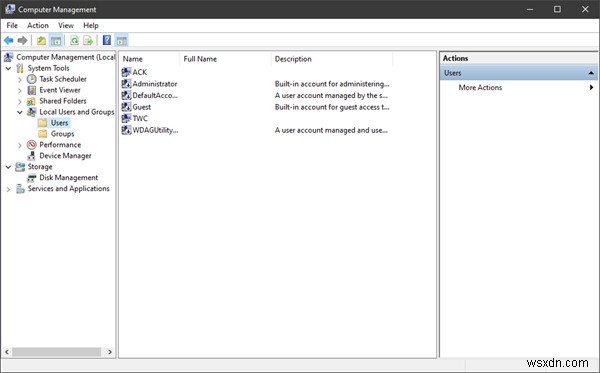The height and width of the screenshot is (373, 600).
Task: Click the Event Viewer icon
Action: tap(32, 90)
